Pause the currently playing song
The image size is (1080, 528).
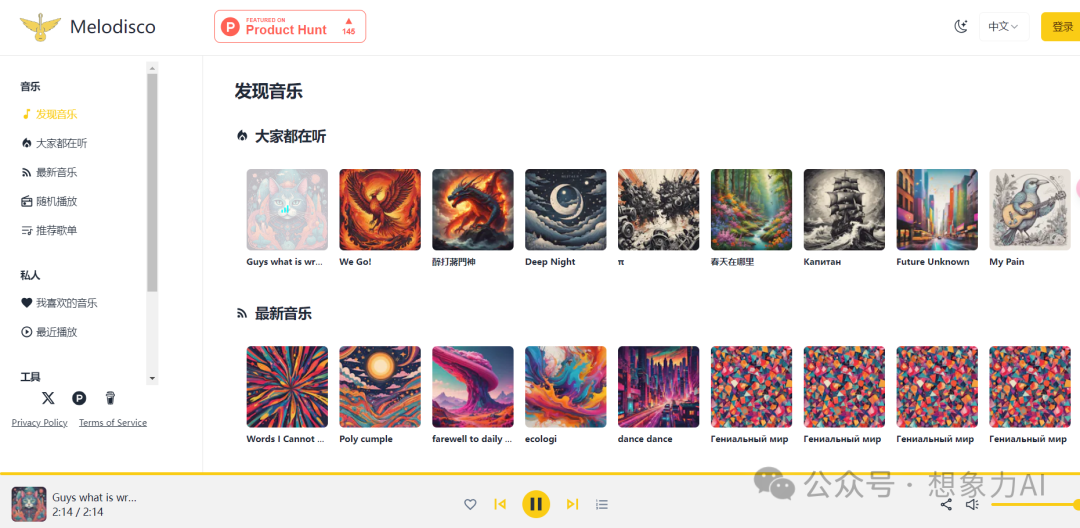pos(536,505)
